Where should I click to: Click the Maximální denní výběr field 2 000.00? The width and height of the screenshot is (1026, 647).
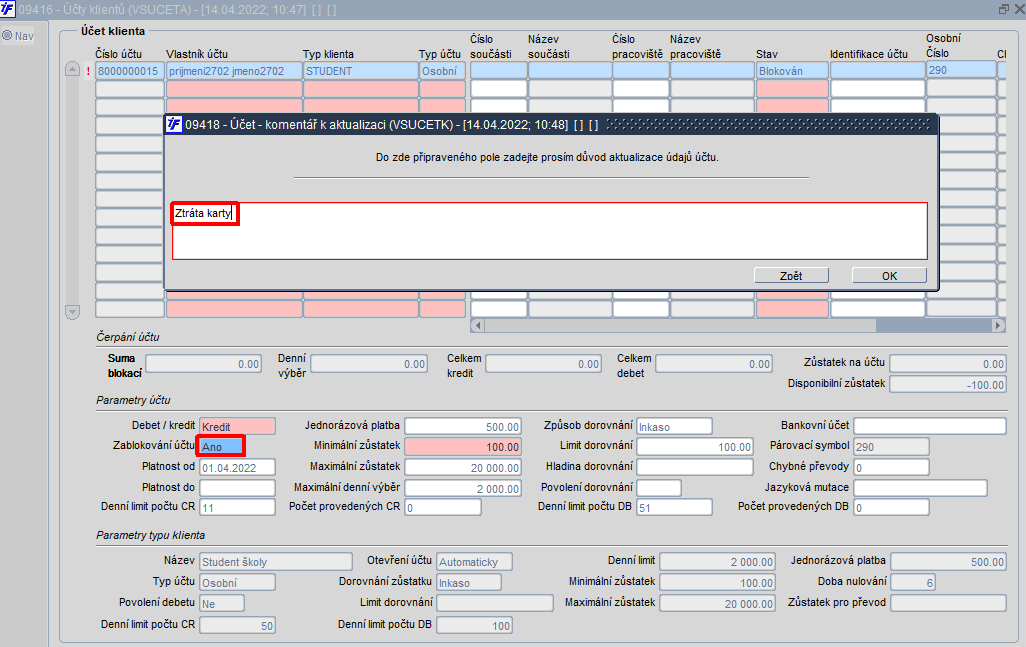tap(463, 488)
